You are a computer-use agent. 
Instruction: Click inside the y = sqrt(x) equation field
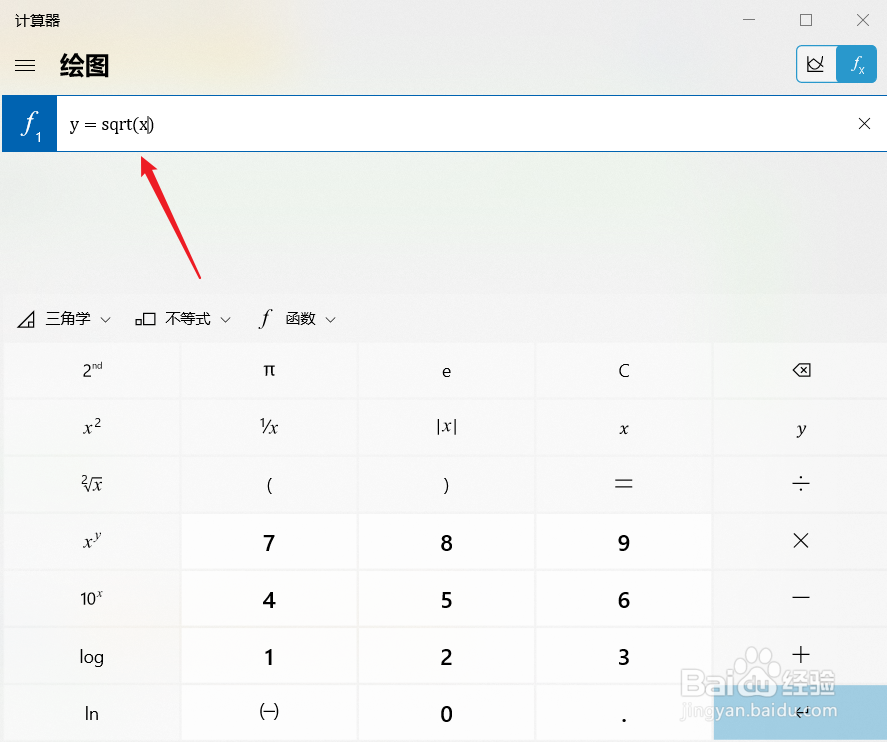click(x=300, y=123)
